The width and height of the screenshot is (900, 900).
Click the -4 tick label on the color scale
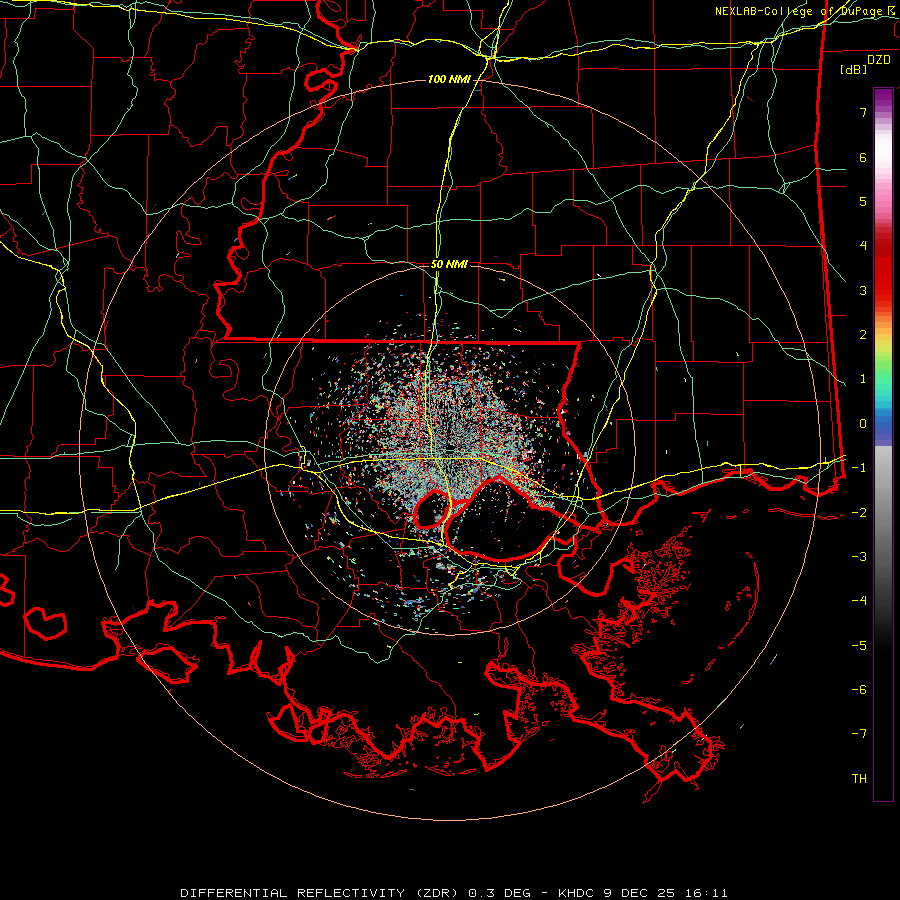[x=859, y=600]
